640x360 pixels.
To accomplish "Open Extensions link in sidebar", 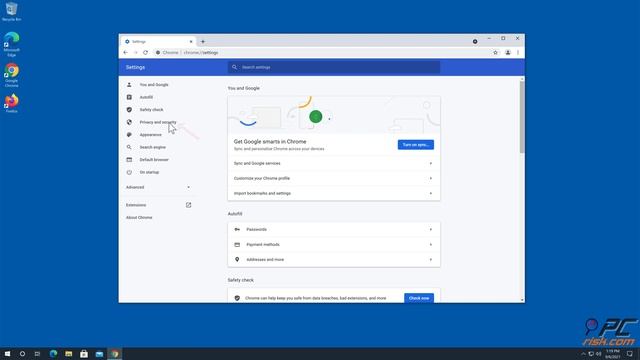I will [136, 205].
